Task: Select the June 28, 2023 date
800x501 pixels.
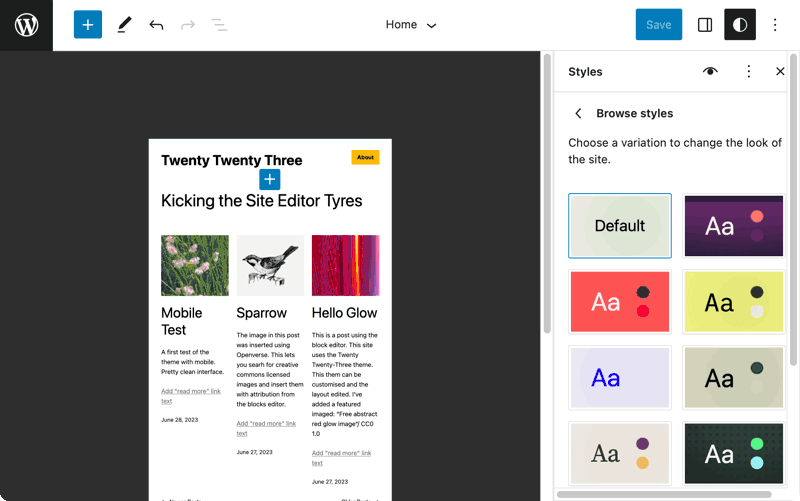Action: coord(180,420)
